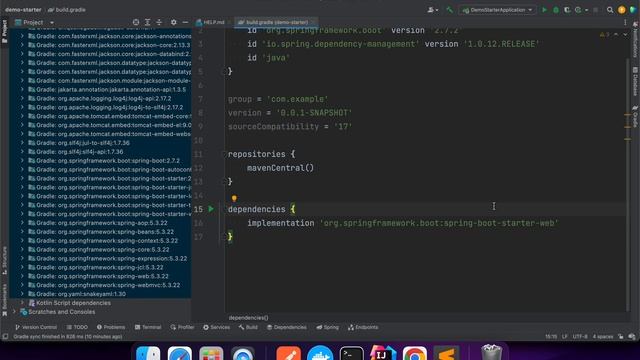Expand all icon in Project panel header
Viewport: 640px width, 360px height.
(x=147, y=22)
